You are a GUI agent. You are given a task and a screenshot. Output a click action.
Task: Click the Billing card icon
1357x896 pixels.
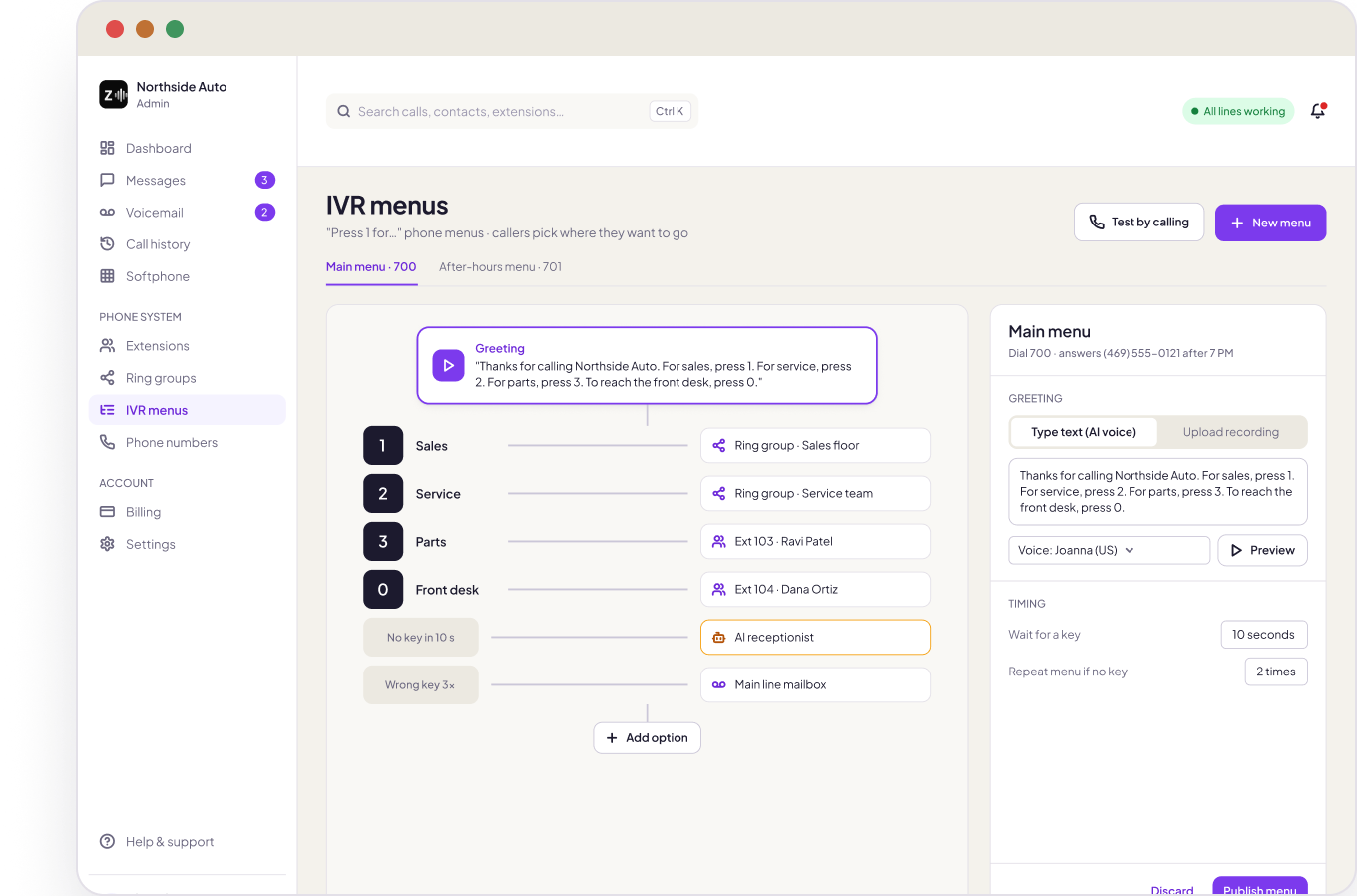point(107,512)
